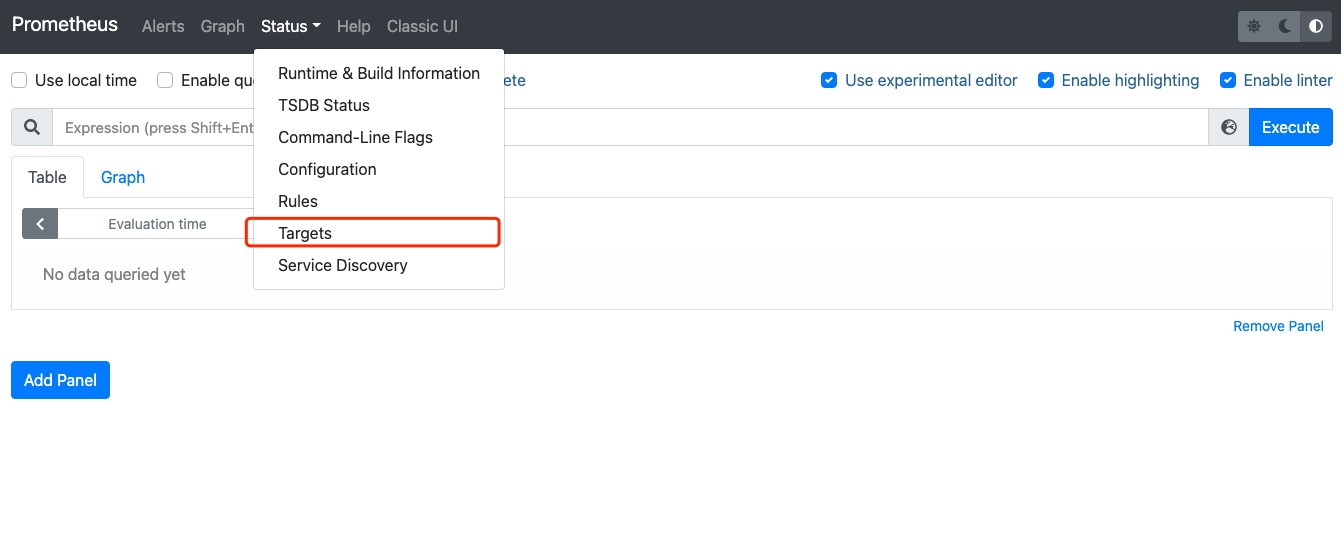Collapse the Status dropdown menu
The image size is (1341, 536).
(x=290, y=27)
